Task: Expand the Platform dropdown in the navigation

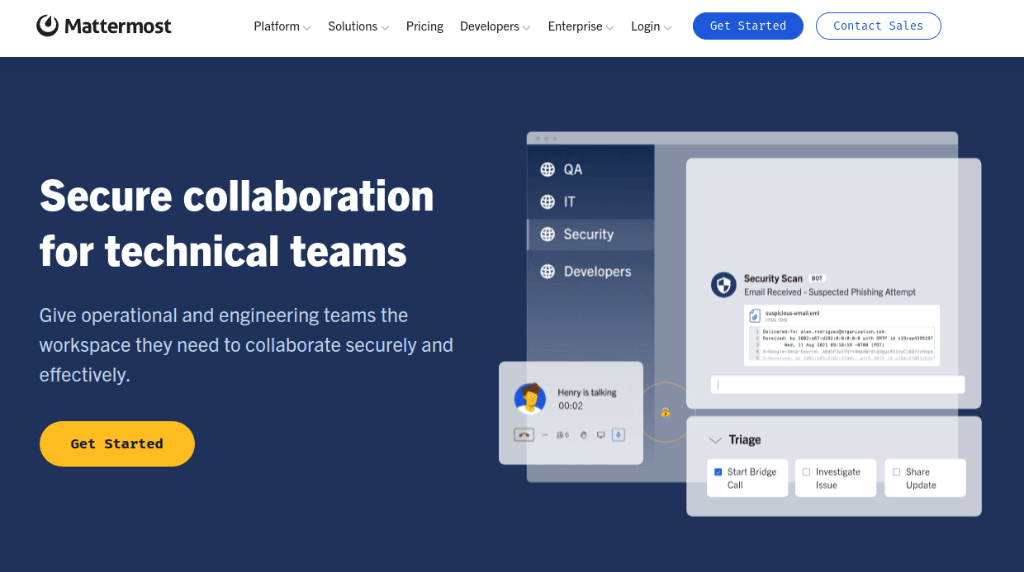Action: [282, 27]
